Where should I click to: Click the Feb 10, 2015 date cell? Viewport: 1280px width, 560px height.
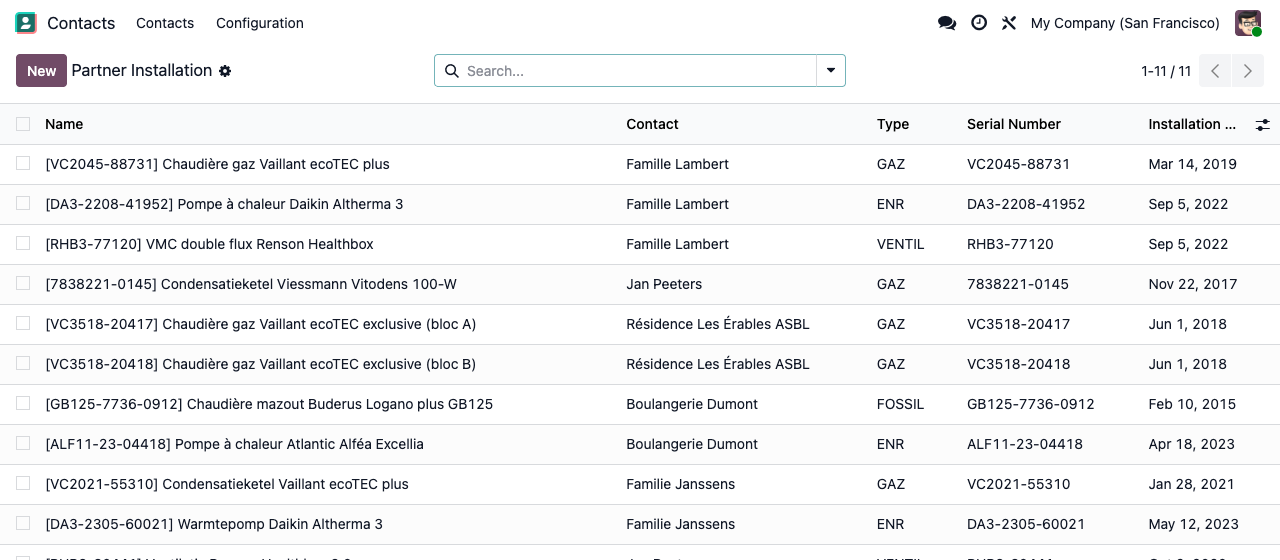[1192, 404]
